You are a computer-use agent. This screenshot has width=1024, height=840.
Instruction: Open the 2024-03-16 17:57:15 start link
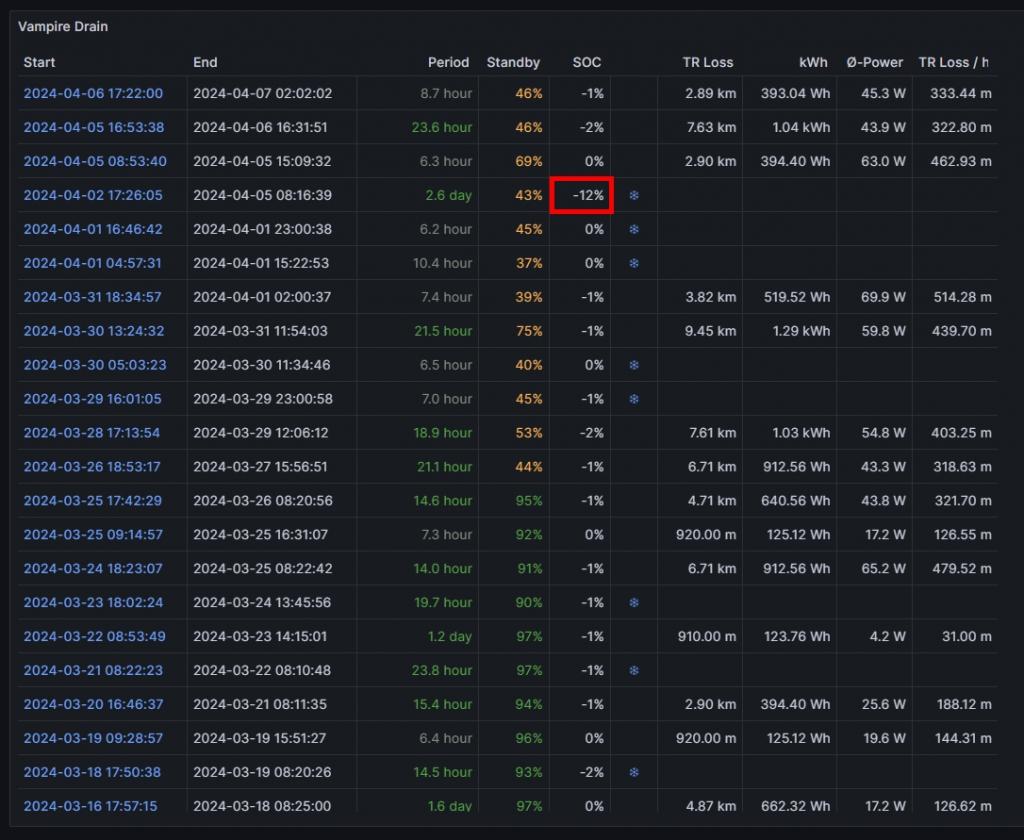point(90,806)
